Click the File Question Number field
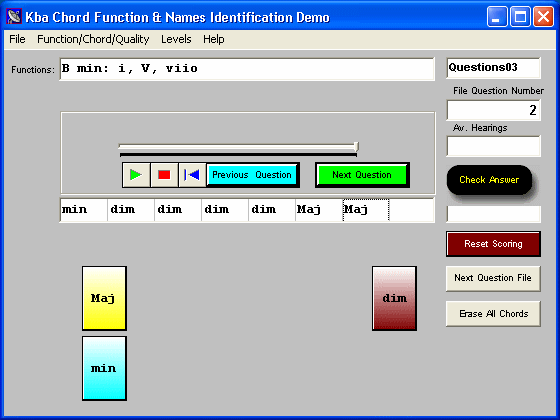Image resolution: width=560 pixels, height=420 pixels. (494, 110)
